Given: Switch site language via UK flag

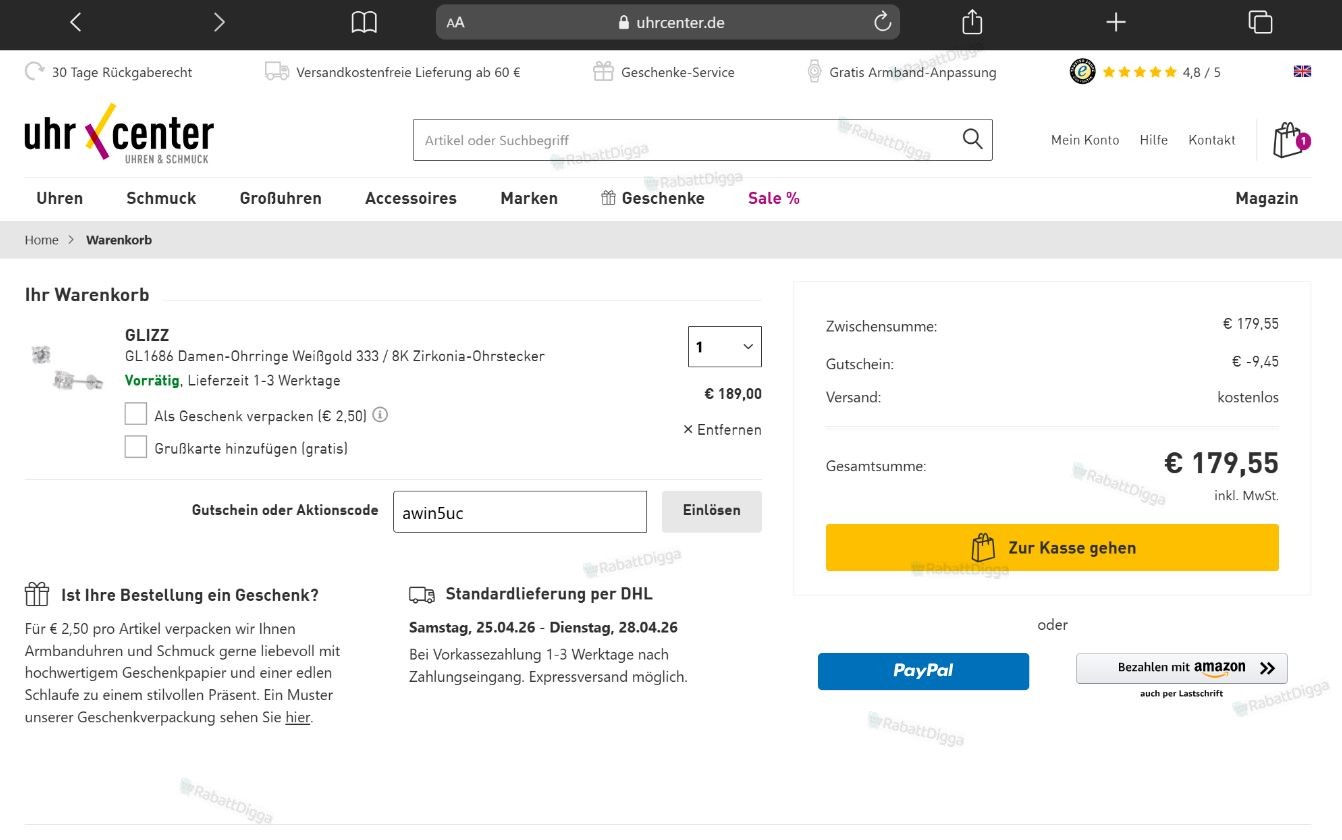Looking at the screenshot, I should pyautogui.click(x=1302, y=71).
